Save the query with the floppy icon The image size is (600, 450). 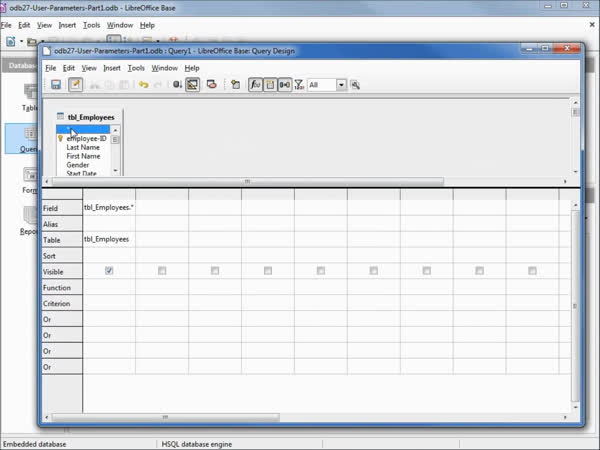point(56,85)
